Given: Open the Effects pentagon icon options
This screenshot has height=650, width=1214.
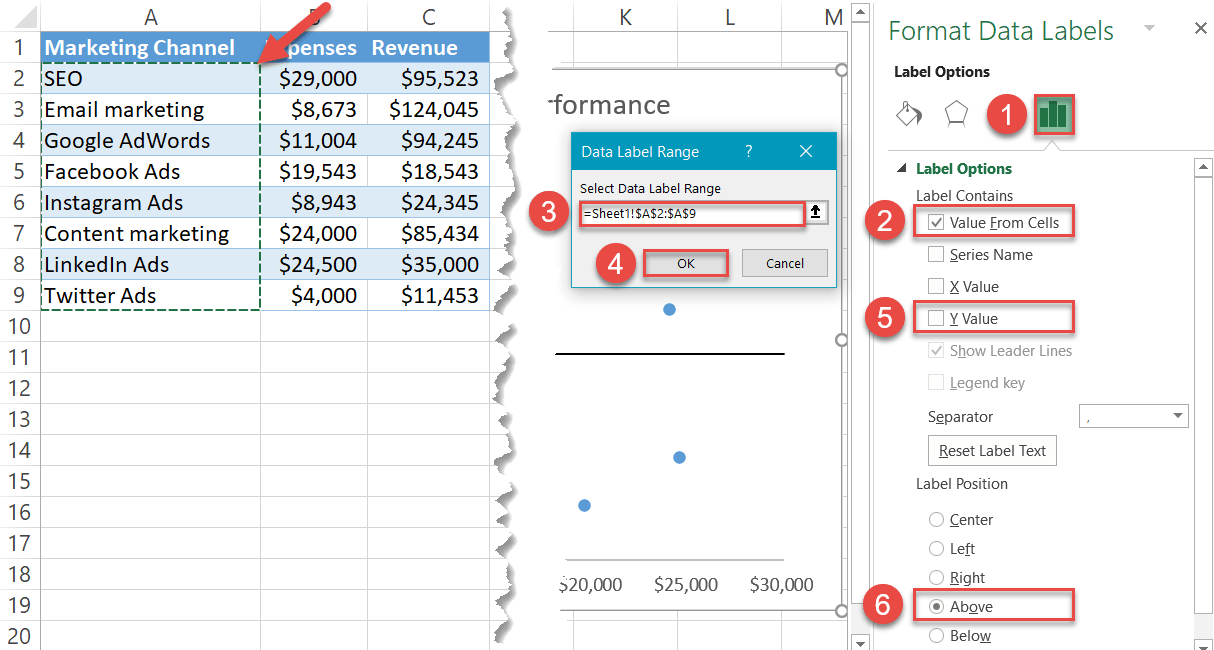Looking at the screenshot, I should [956, 114].
